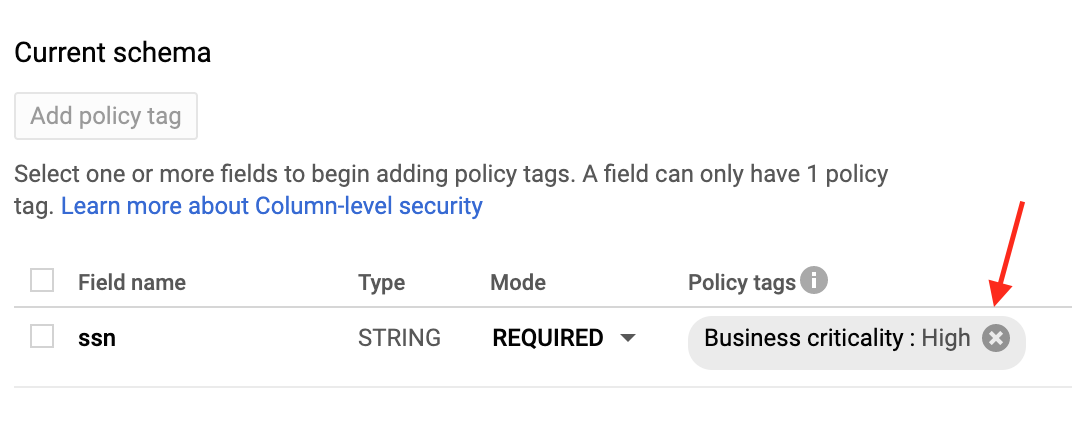Click the Current schema heading
Image resolution: width=1072 pixels, height=424 pixels.
(x=113, y=53)
